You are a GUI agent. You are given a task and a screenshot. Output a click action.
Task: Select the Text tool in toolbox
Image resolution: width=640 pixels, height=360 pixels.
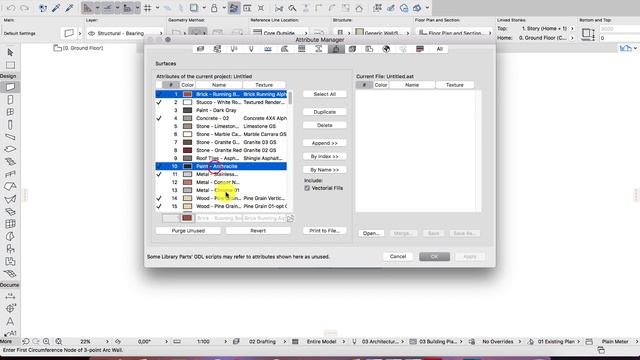(10, 321)
